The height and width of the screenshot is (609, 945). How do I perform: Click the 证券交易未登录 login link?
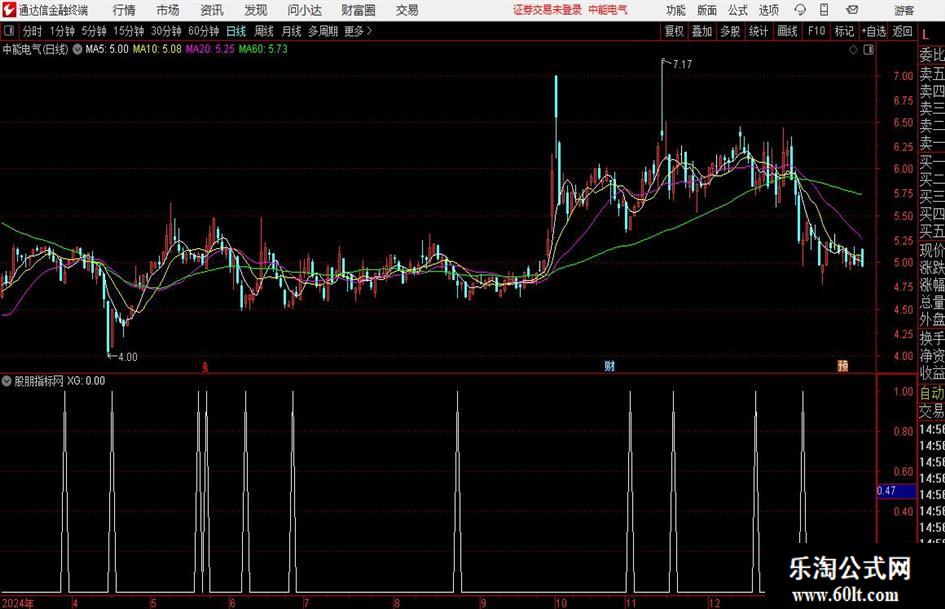(x=547, y=10)
